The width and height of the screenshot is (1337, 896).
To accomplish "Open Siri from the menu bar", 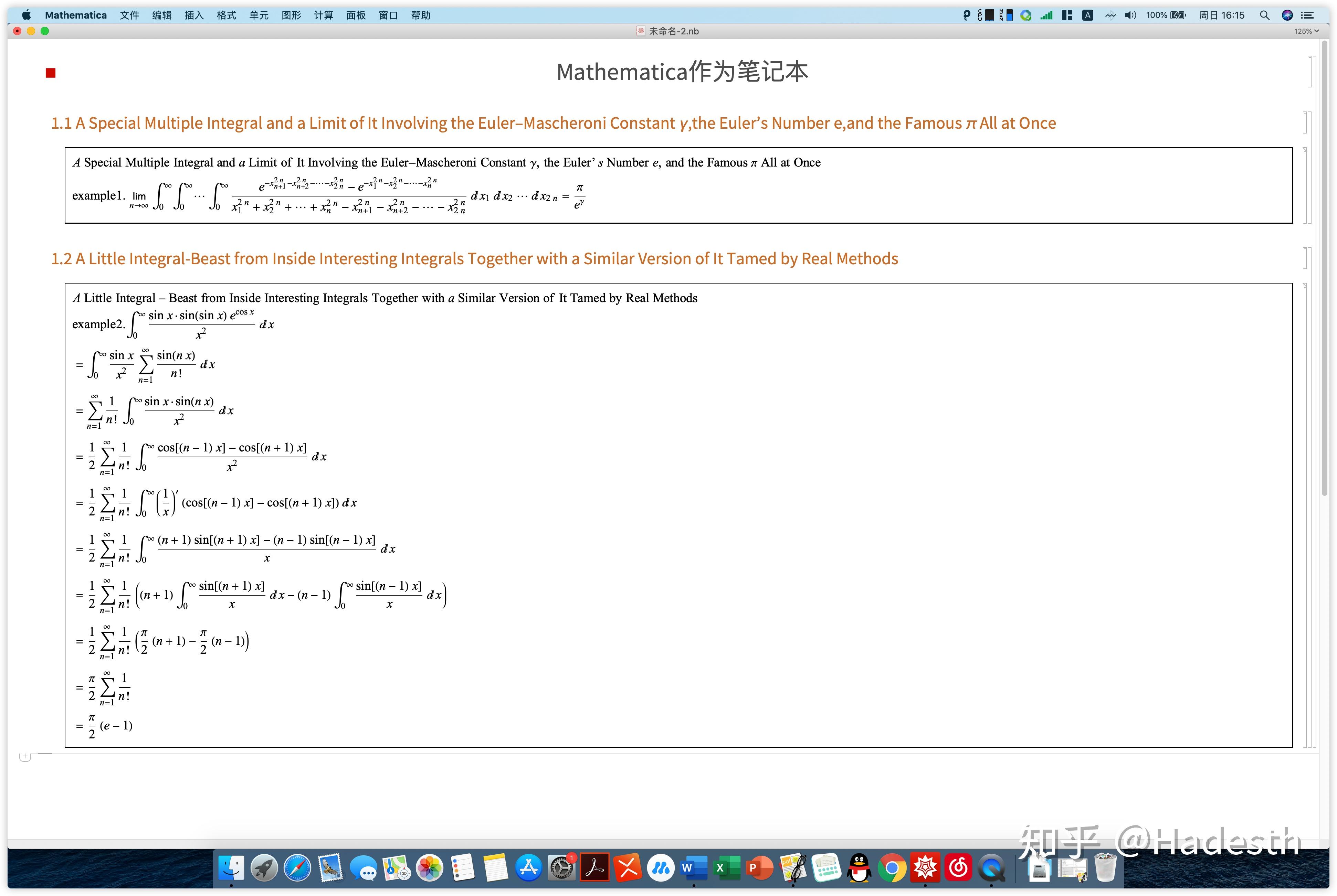I will point(1287,15).
